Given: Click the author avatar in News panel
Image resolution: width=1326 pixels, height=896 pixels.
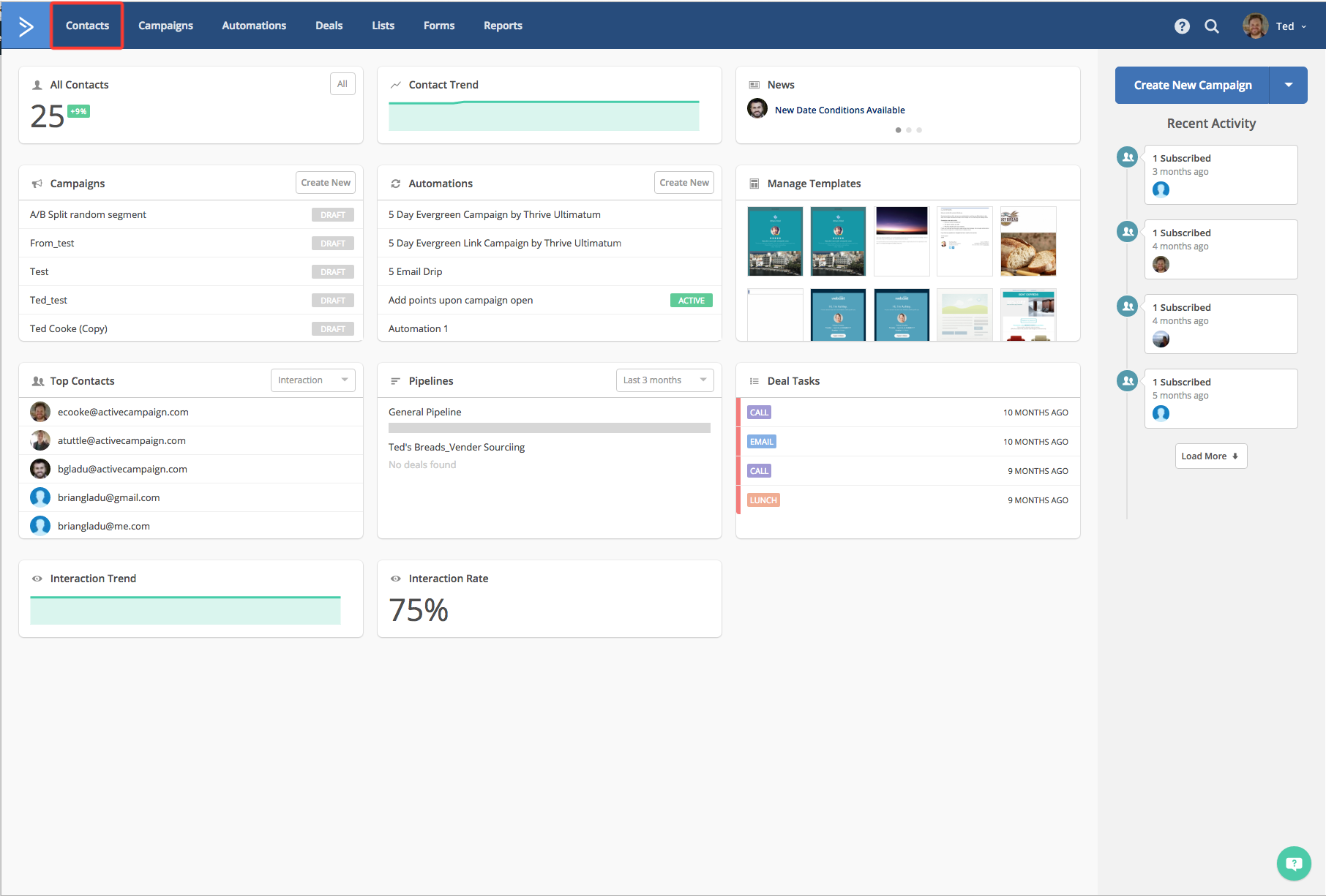Looking at the screenshot, I should 757,109.
